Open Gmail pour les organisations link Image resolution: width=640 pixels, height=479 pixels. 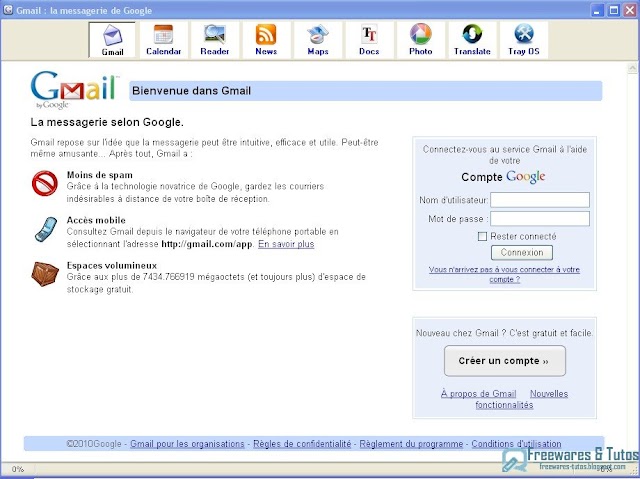187,444
